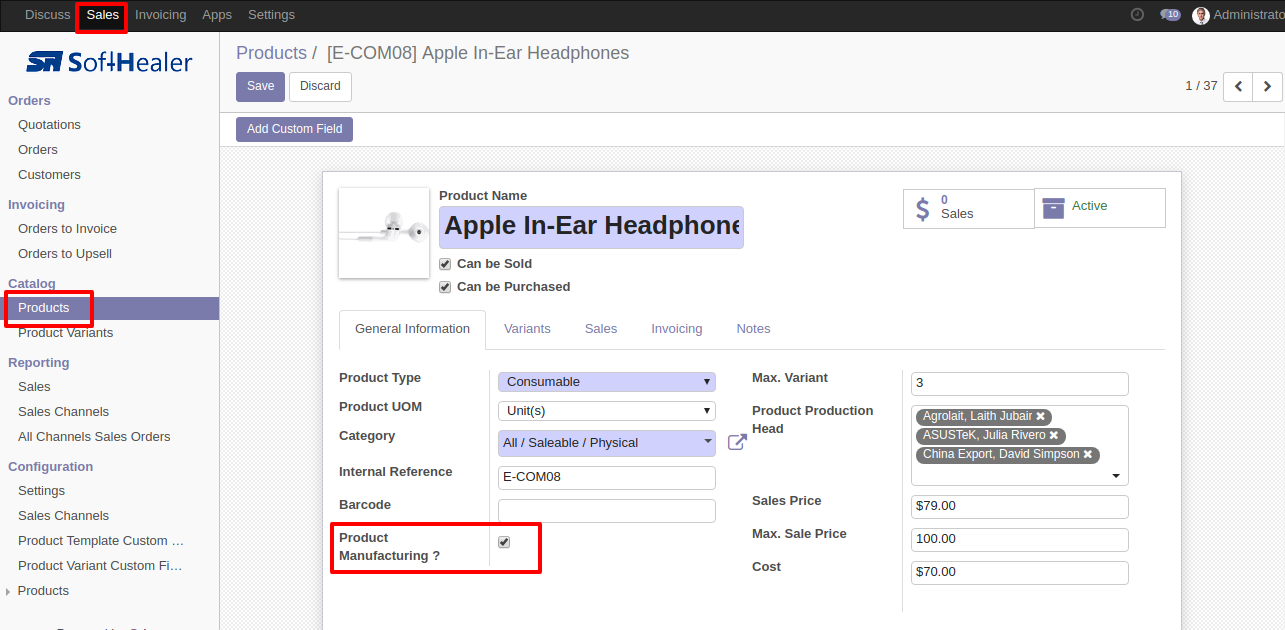Open Product Type dropdown
This screenshot has height=630, width=1285.
[607, 382]
